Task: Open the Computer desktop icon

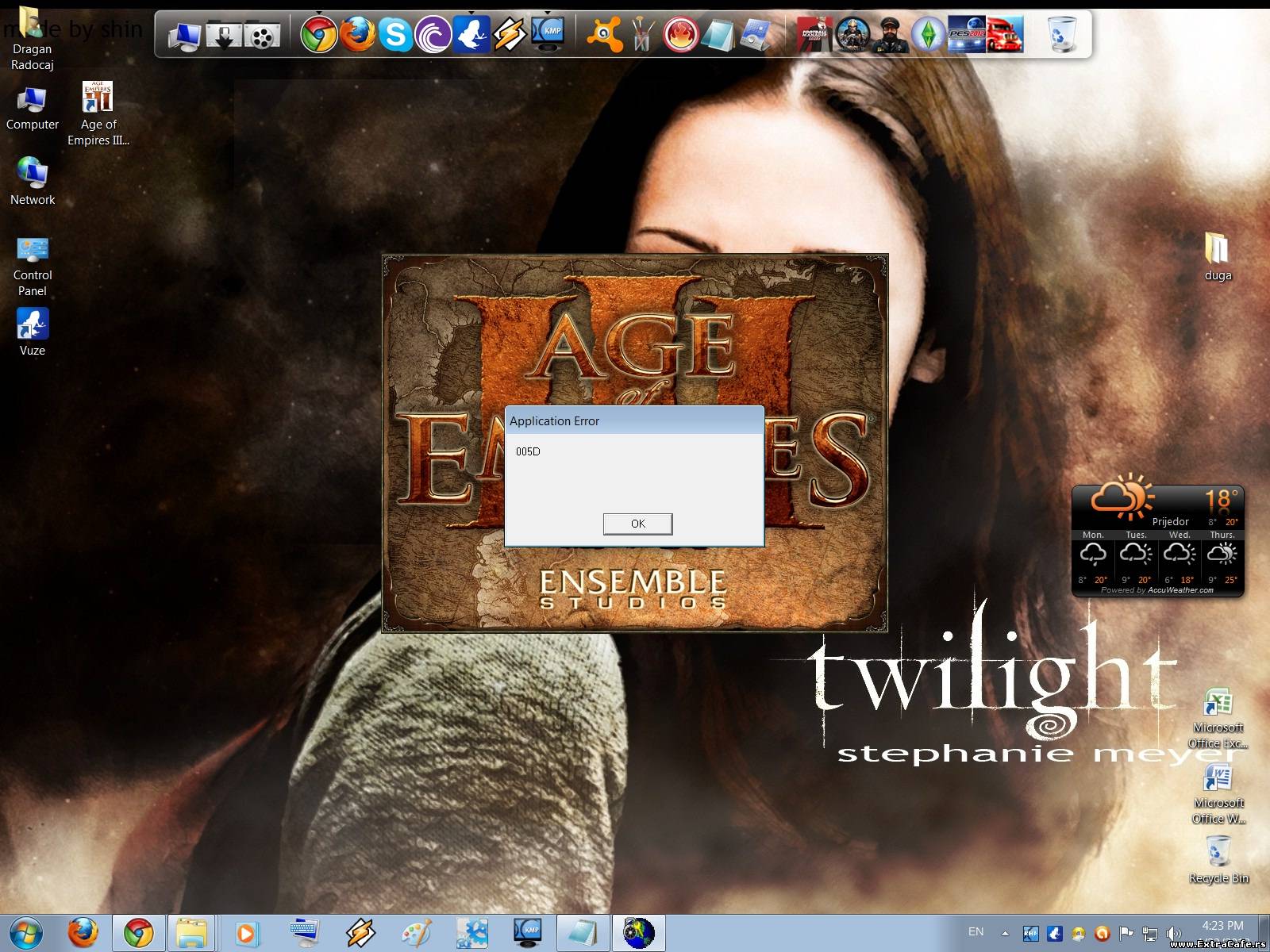Action: pyautogui.click(x=32, y=107)
